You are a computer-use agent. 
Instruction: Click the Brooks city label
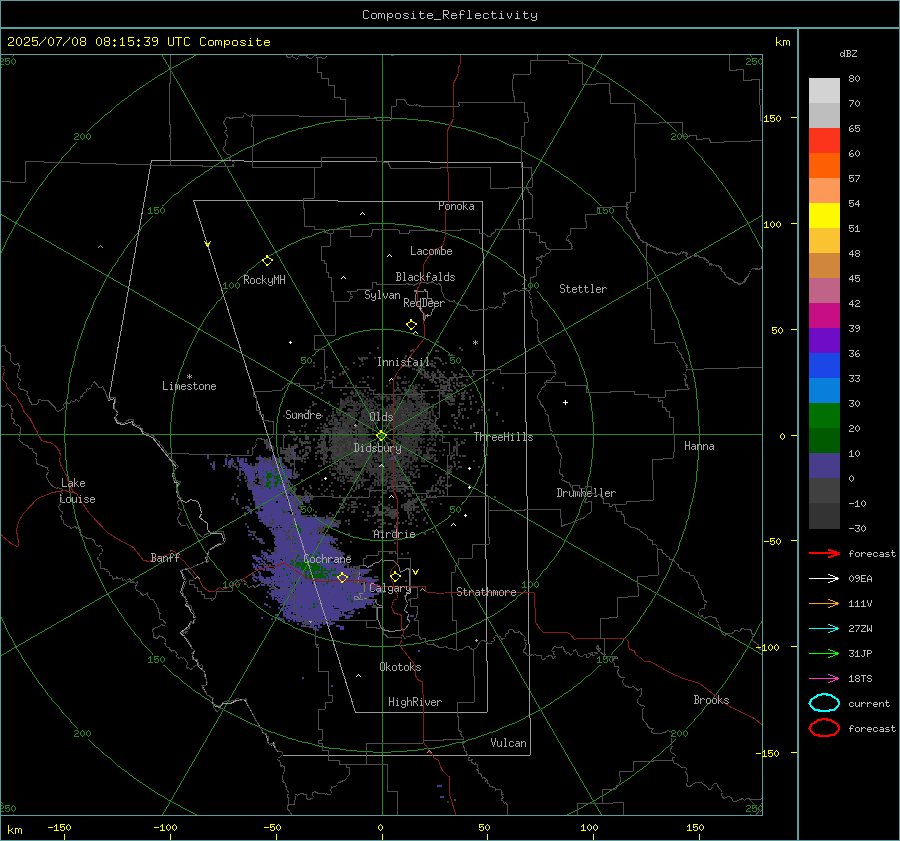[x=711, y=700]
